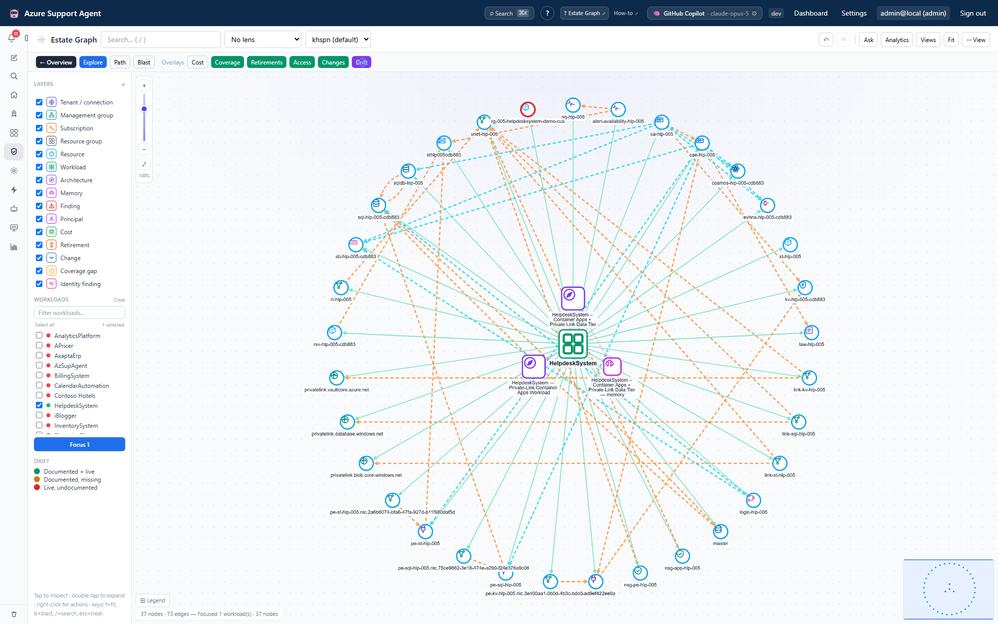
Task: Open the khspn (default) layout dropdown
Action: pyautogui.click(x=338, y=39)
